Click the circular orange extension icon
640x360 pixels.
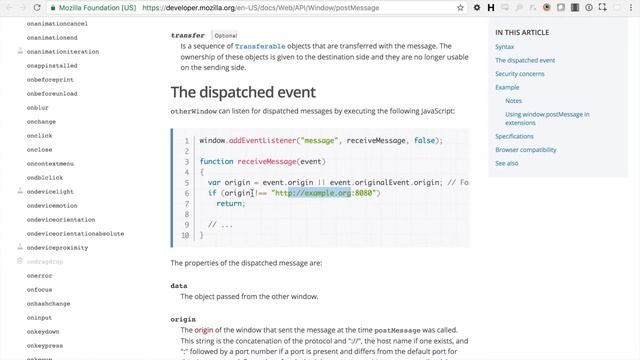547,7
